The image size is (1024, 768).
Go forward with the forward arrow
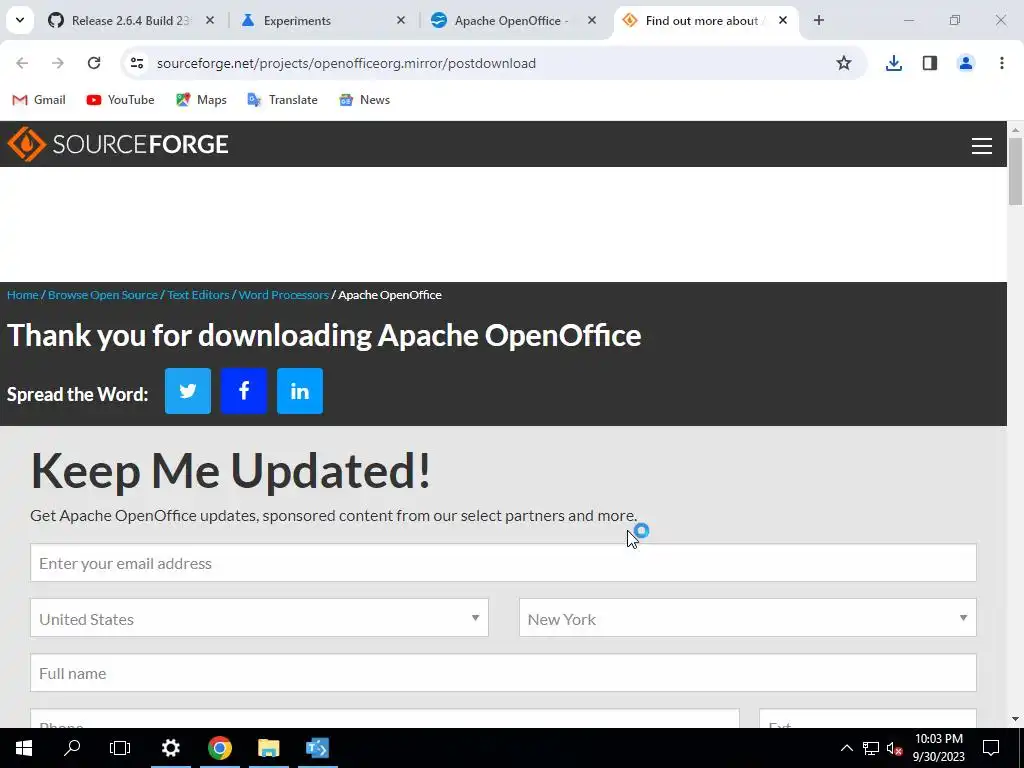[x=58, y=63]
